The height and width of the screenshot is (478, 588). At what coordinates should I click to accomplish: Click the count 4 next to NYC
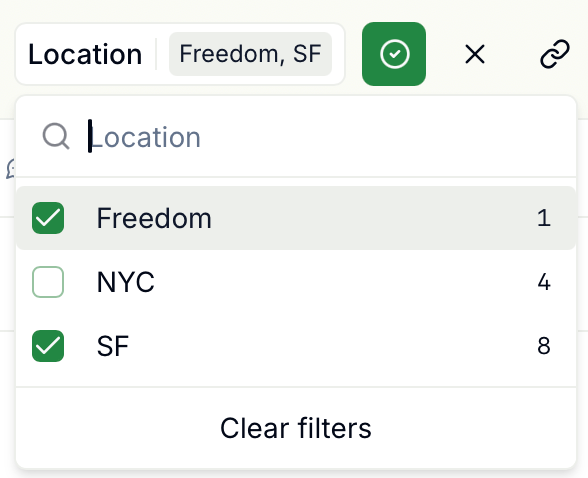[544, 282]
